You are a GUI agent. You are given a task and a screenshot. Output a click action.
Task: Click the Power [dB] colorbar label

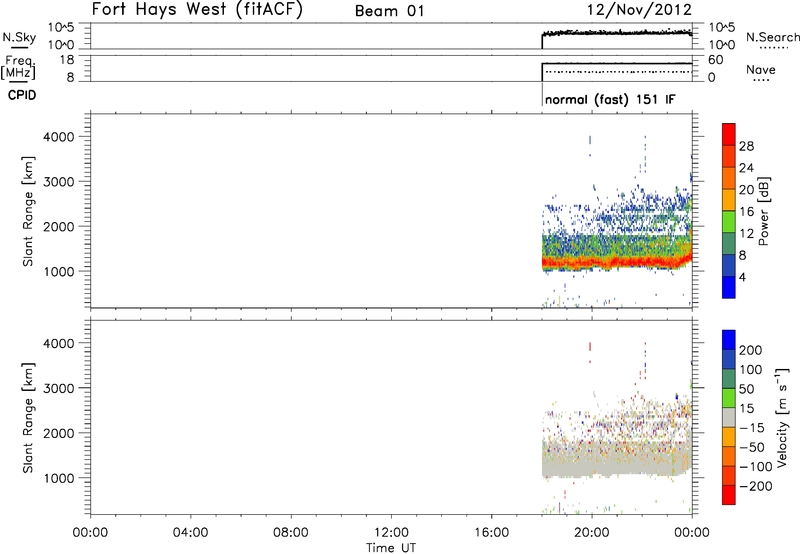pos(763,211)
